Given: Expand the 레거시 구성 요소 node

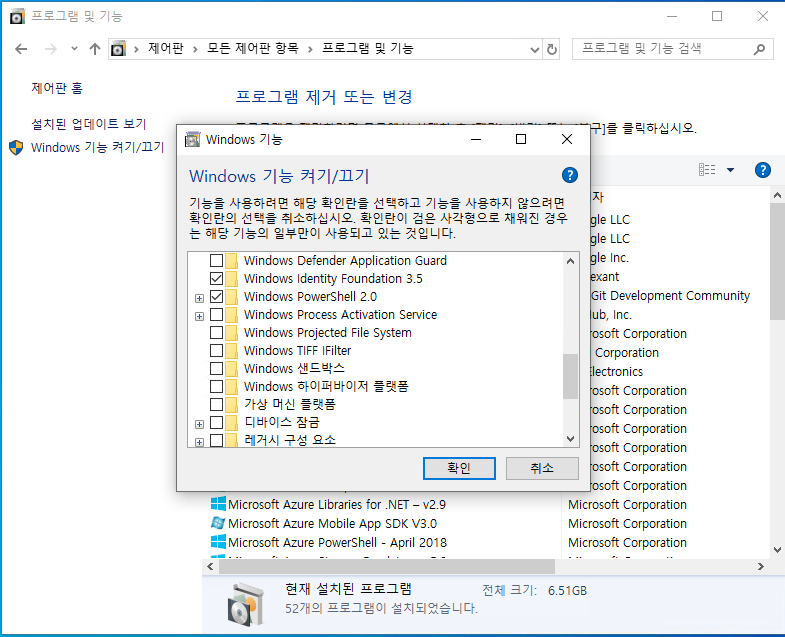Looking at the screenshot, I should click(199, 442).
